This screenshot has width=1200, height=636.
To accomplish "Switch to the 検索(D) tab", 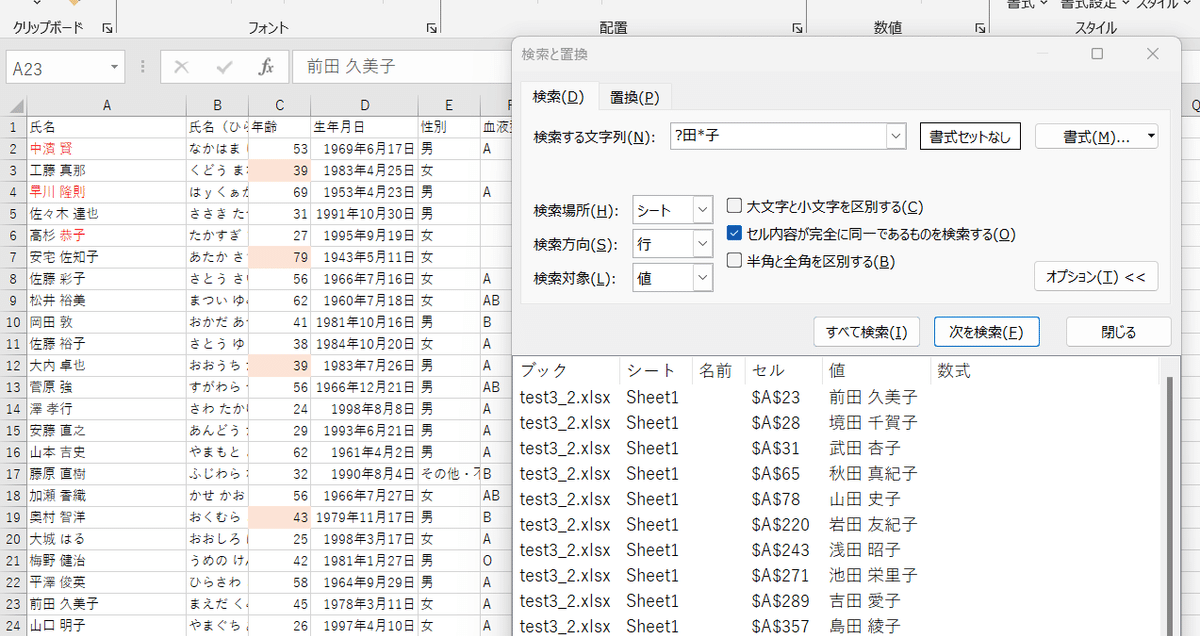I will [x=559, y=97].
